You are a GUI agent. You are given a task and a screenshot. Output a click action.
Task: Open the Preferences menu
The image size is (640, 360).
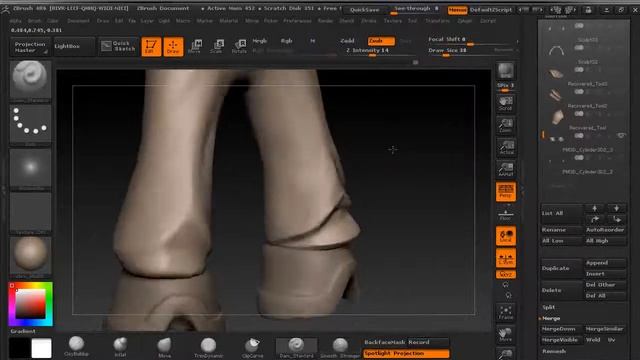(x=298, y=20)
